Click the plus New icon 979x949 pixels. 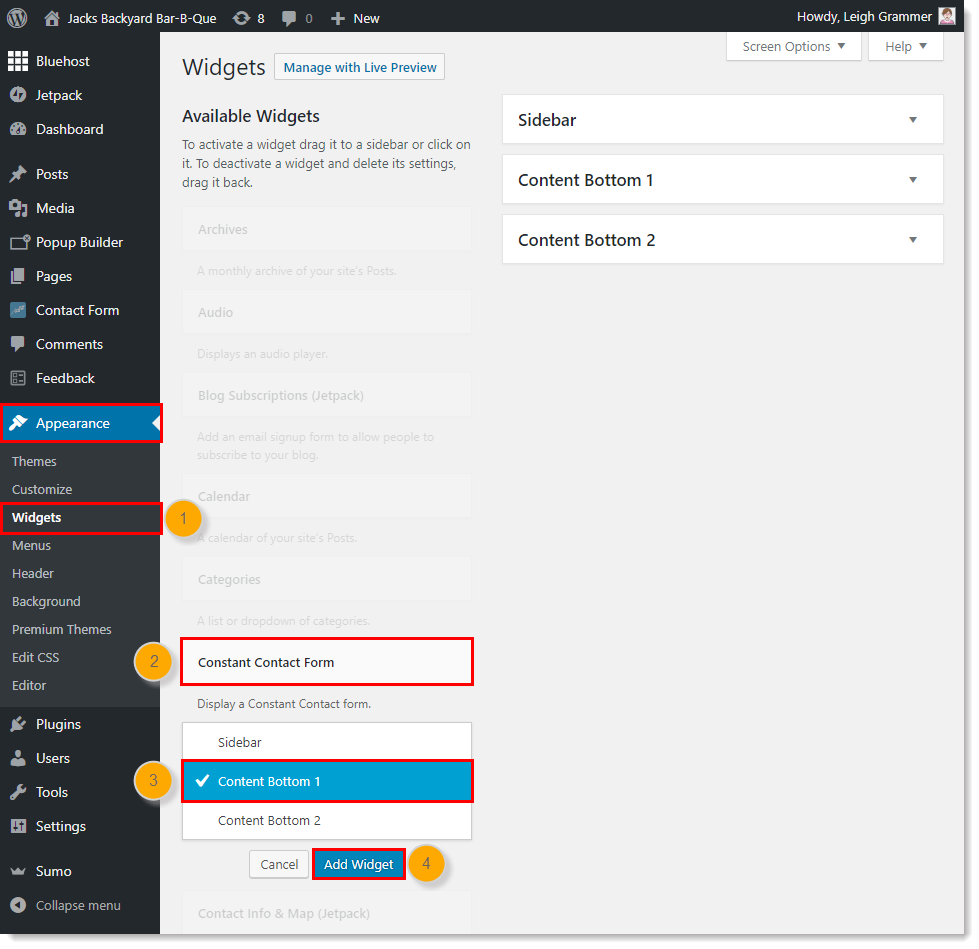pyautogui.click(x=338, y=19)
